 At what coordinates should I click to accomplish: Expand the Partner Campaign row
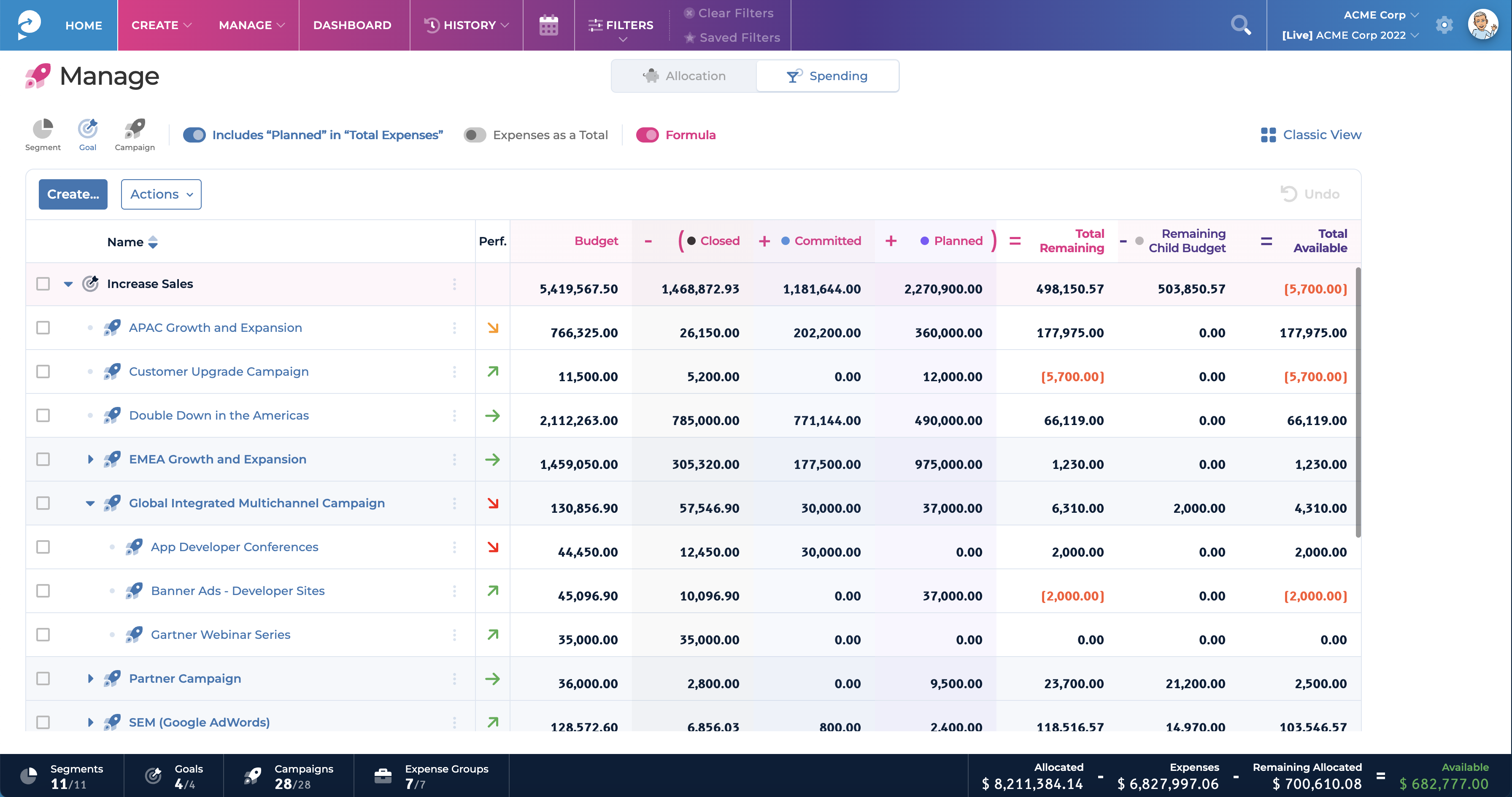[x=90, y=679]
